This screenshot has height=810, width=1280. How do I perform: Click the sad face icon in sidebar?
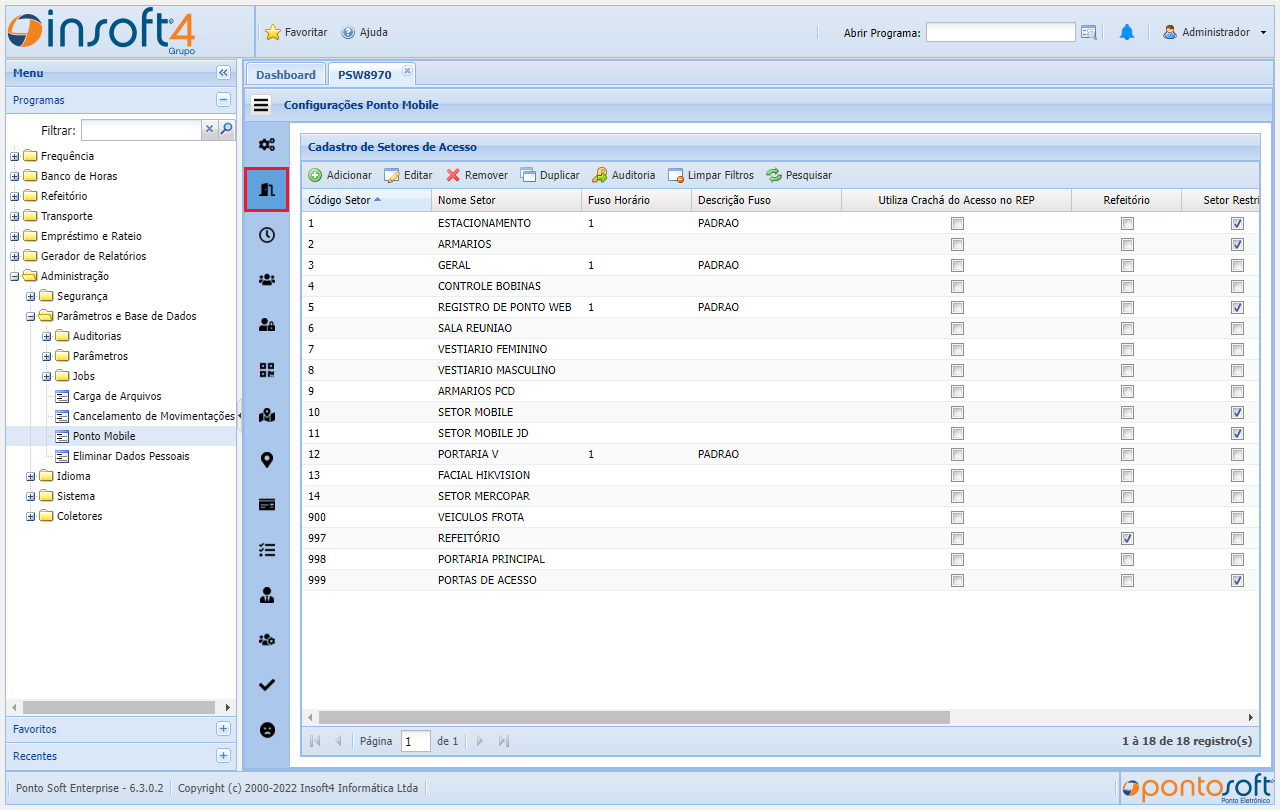coord(267,730)
